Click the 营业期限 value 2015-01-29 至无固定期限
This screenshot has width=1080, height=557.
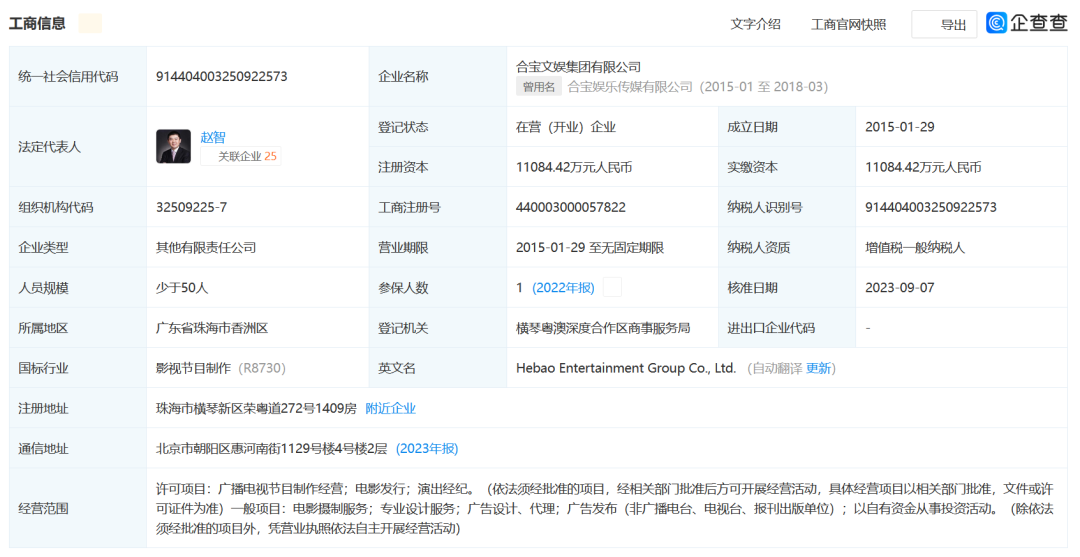[x=590, y=248]
